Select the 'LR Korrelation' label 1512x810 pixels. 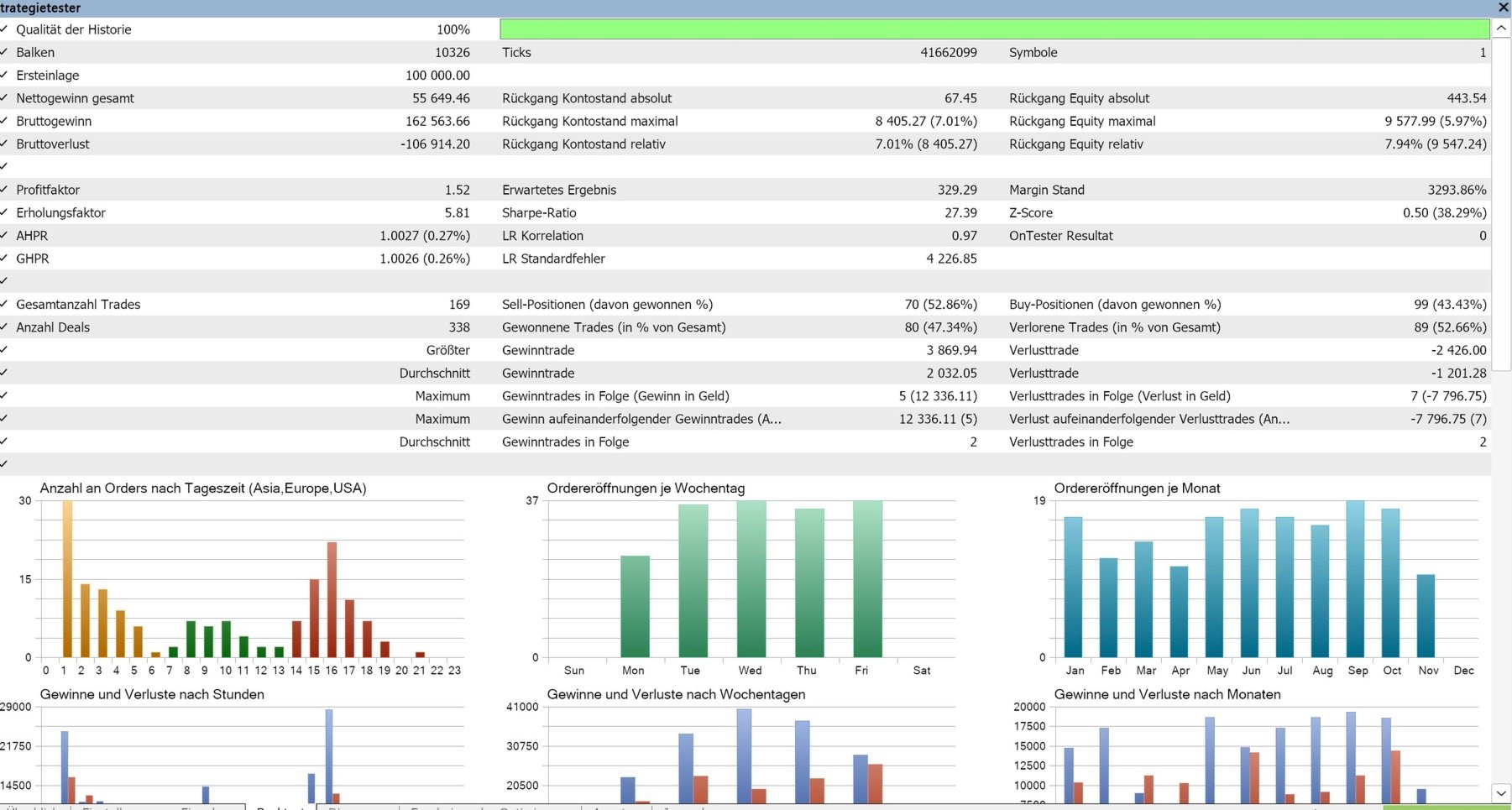click(542, 236)
